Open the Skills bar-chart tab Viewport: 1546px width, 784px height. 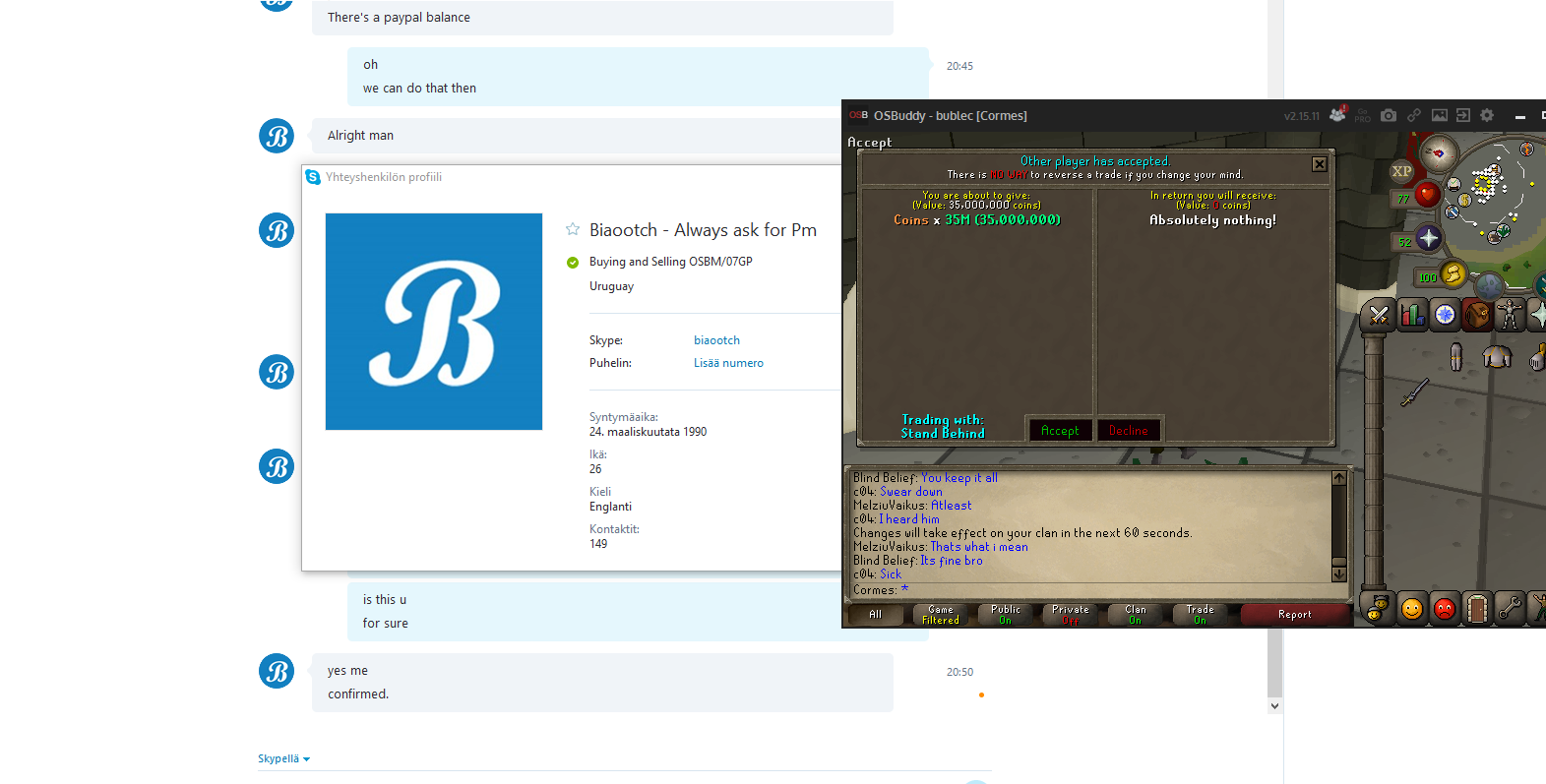click(1412, 315)
